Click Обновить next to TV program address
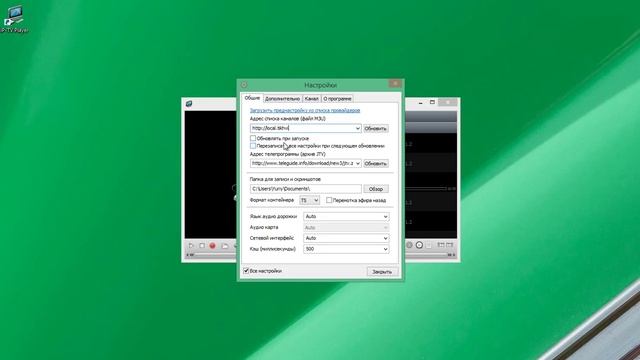Image resolution: width=640 pixels, height=360 pixels. (376, 164)
